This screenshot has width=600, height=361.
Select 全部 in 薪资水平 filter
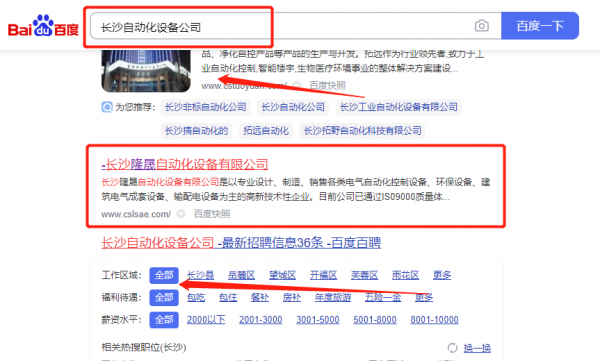pos(164,320)
